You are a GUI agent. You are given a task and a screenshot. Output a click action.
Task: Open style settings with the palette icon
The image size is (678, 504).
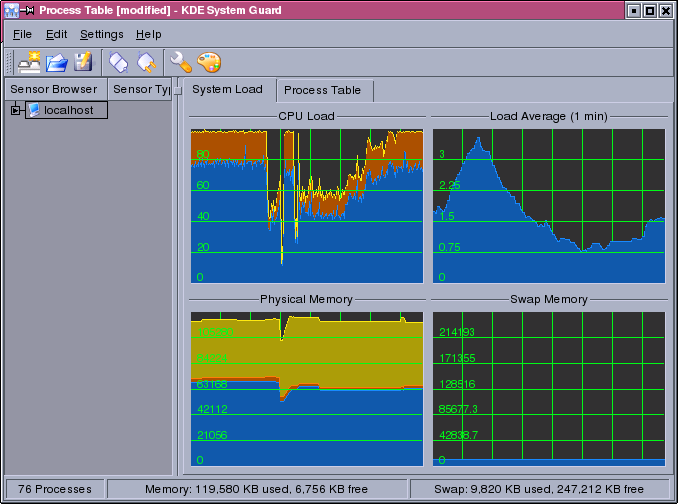(x=208, y=62)
